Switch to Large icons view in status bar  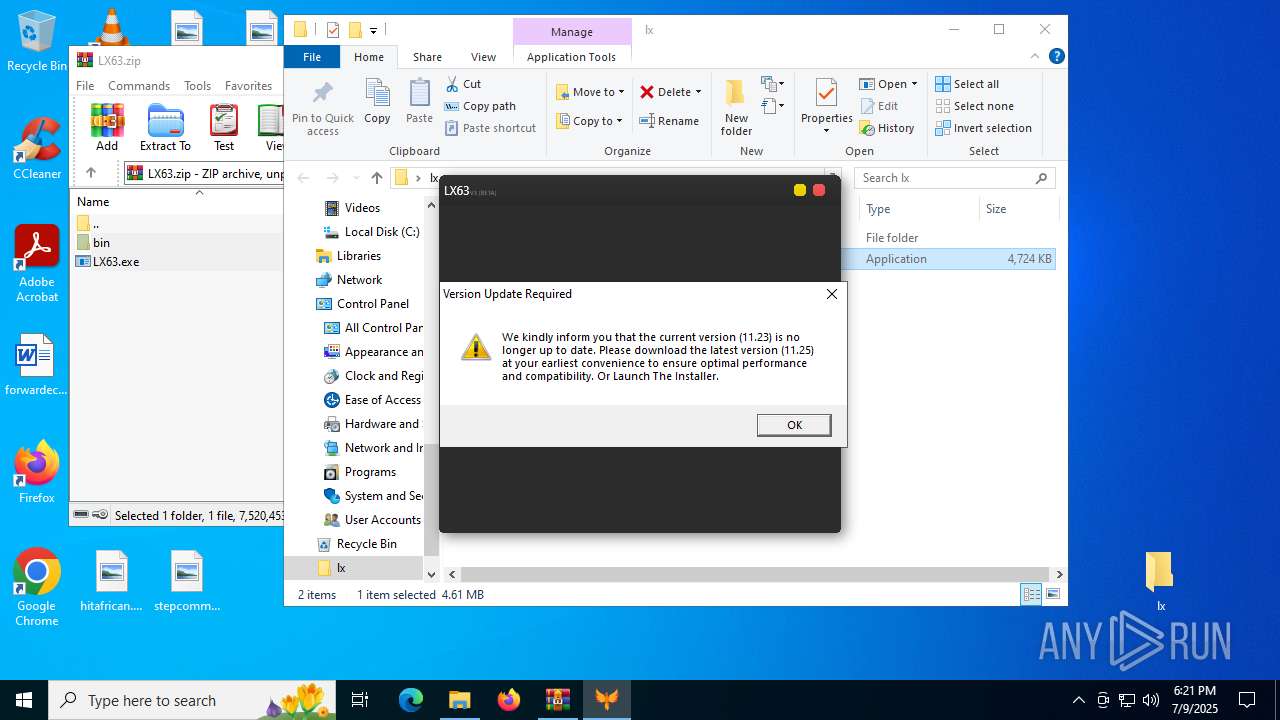coord(1052,595)
